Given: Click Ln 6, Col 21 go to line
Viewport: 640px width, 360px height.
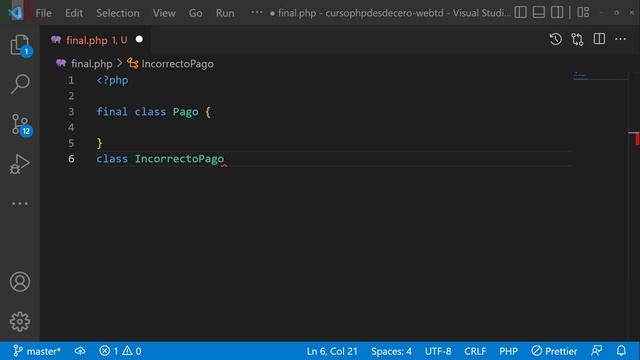Looking at the screenshot, I should pyautogui.click(x=332, y=351).
